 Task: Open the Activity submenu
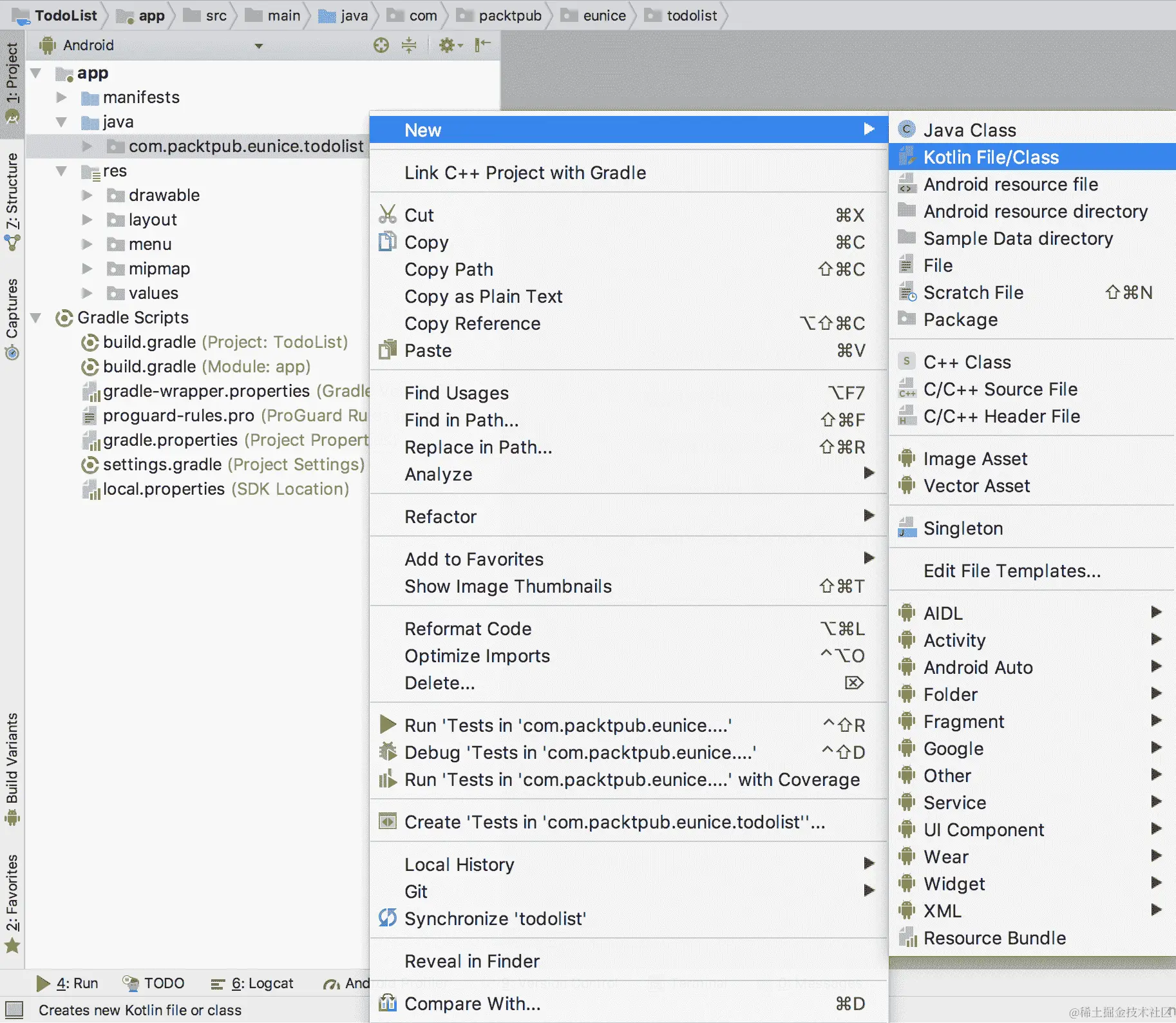click(x=1032, y=640)
